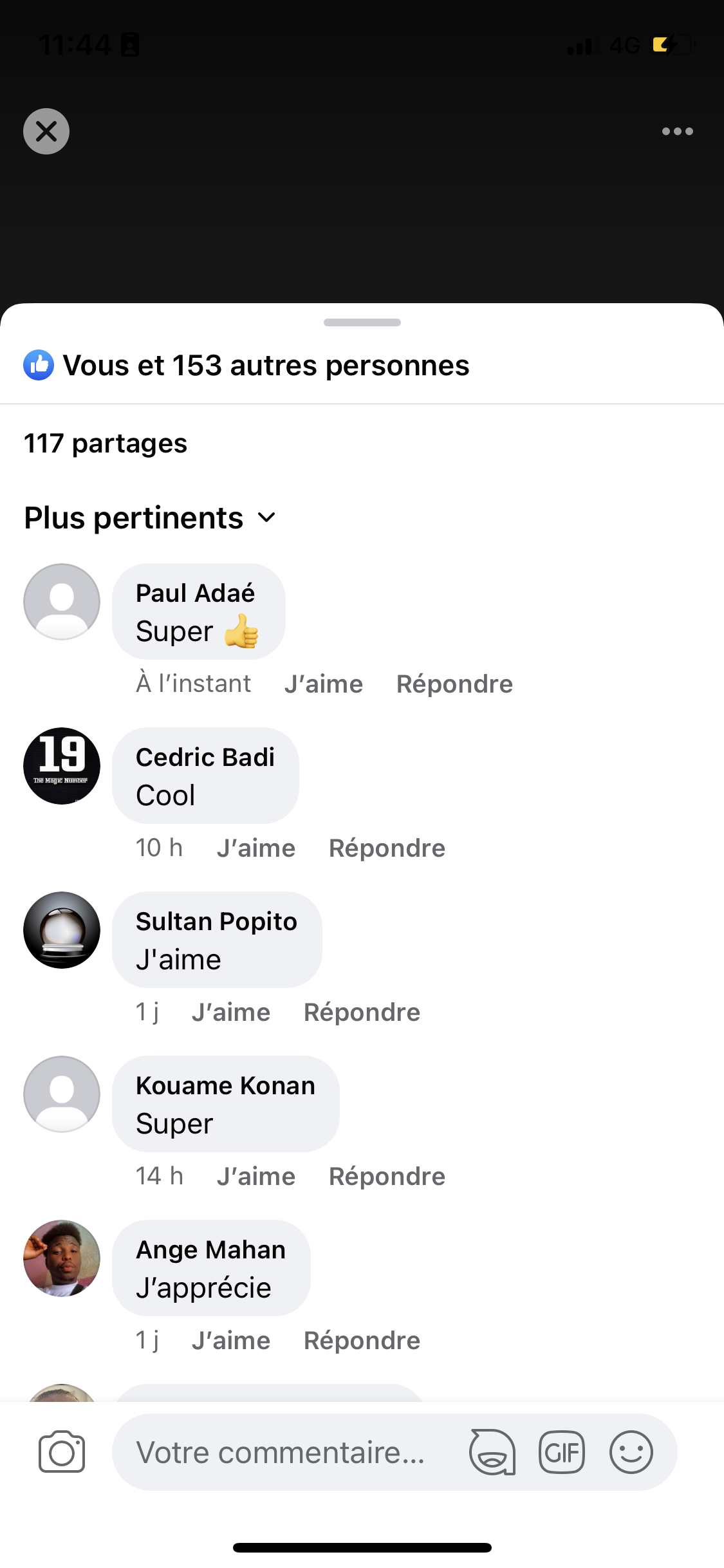This screenshot has height=1568, width=724.
Task: Reply to Ange Mahan's comment
Action: click(362, 1341)
